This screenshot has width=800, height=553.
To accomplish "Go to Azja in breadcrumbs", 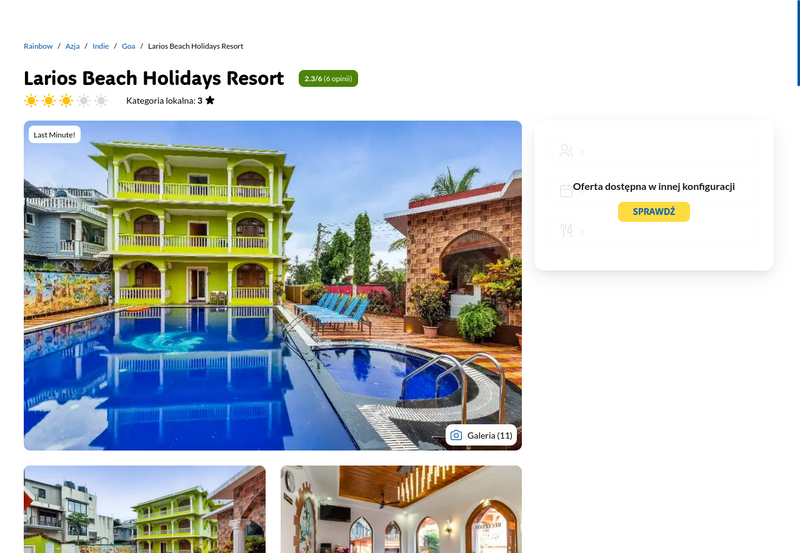I will (x=72, y=46).
